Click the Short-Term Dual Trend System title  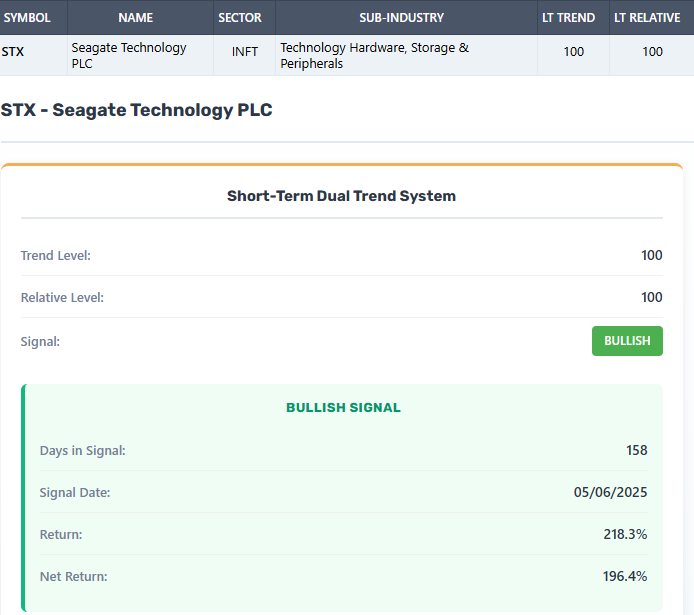pyautogui.click(x=341, y=196)
